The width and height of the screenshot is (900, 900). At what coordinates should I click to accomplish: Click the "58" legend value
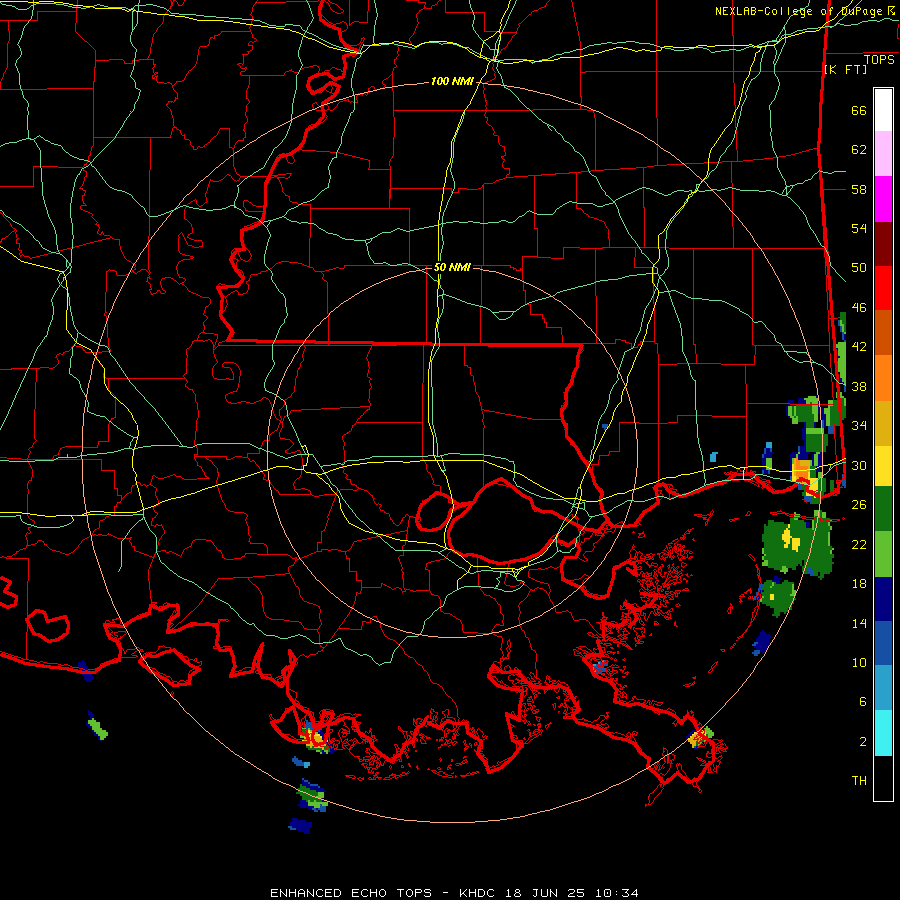[x=859, y=189]
